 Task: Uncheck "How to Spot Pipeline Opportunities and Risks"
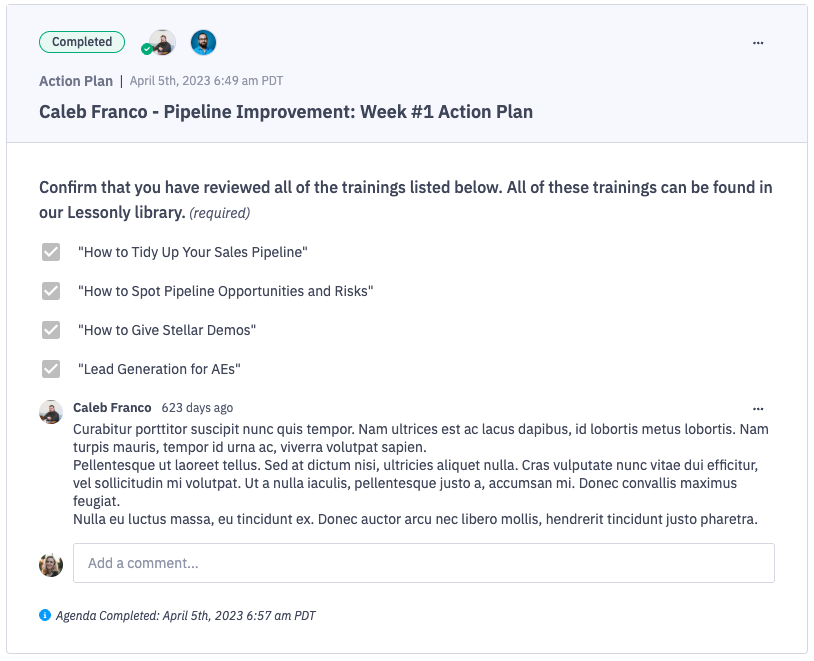point(51,291)
